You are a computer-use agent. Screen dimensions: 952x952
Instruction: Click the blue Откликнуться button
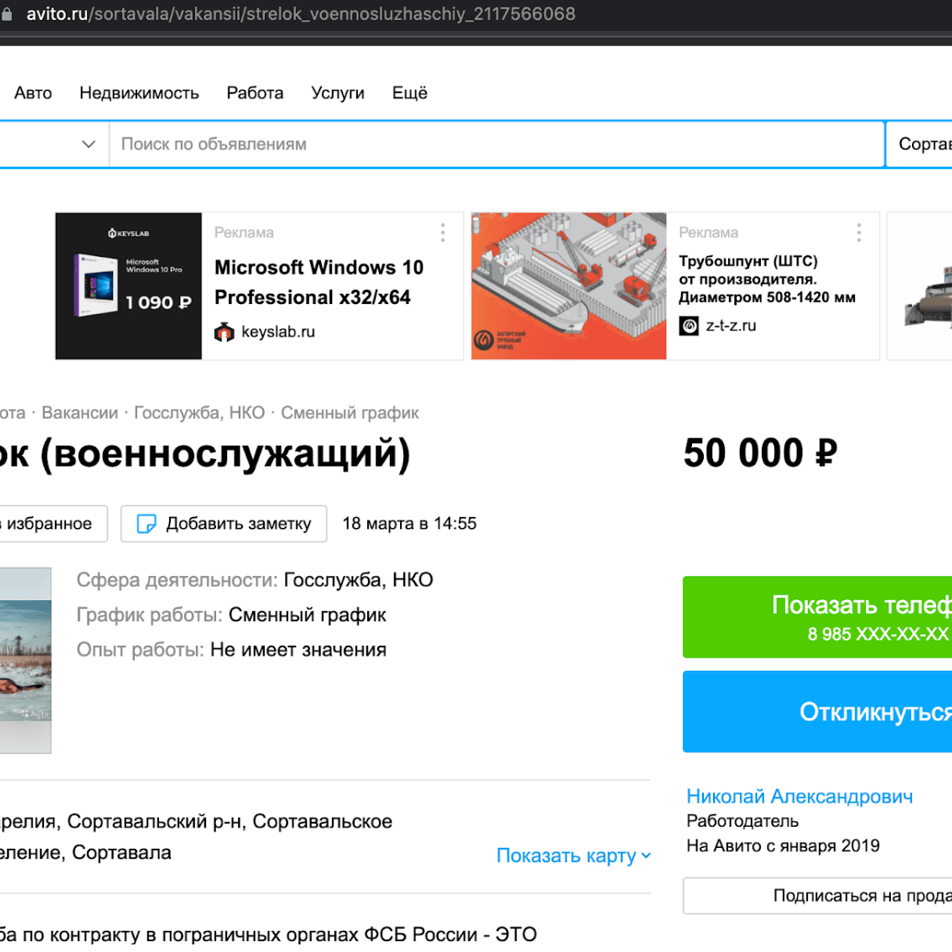(817, 712)
